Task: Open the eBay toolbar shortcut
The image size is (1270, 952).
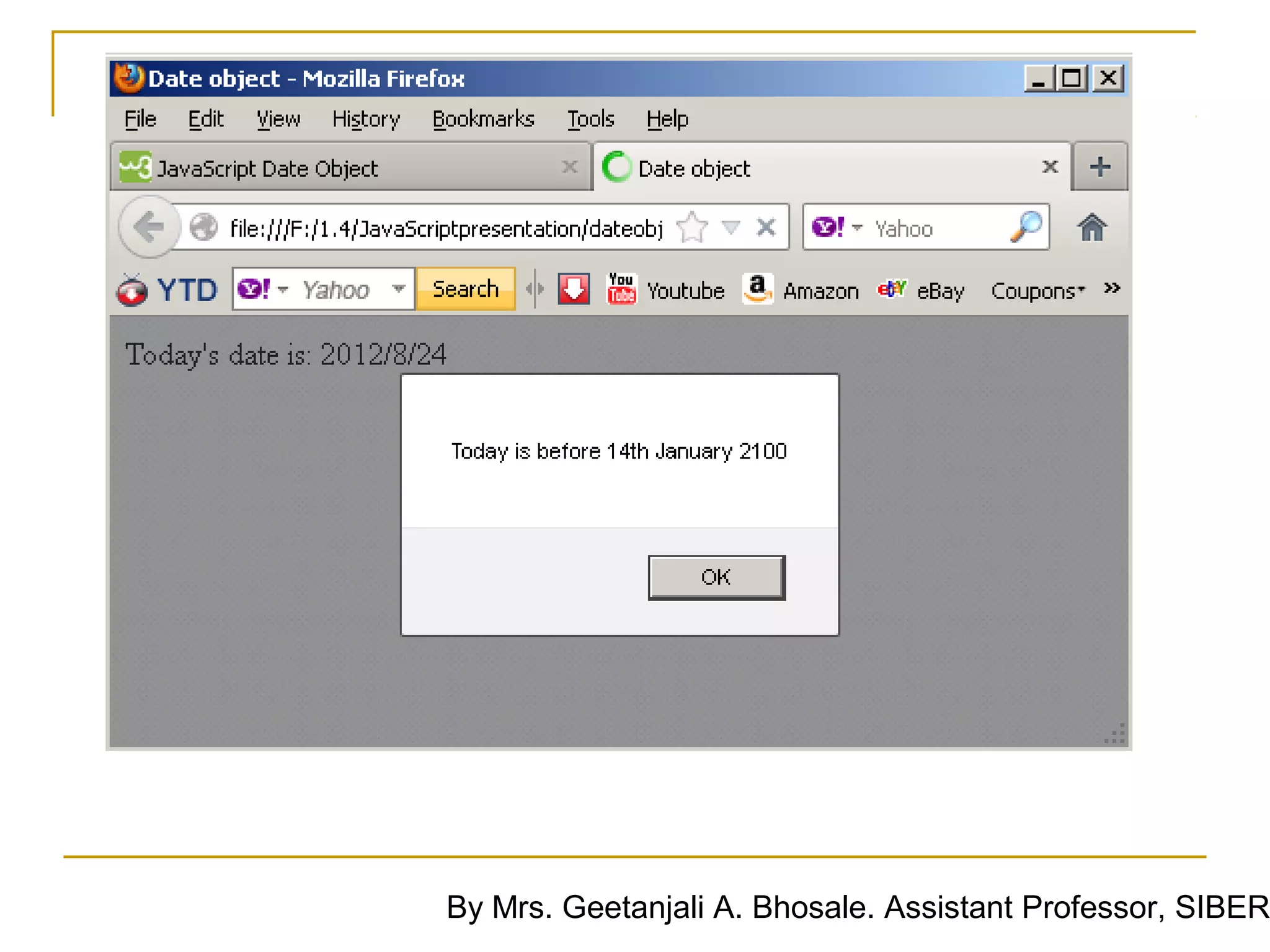Action: coord(921,290)
